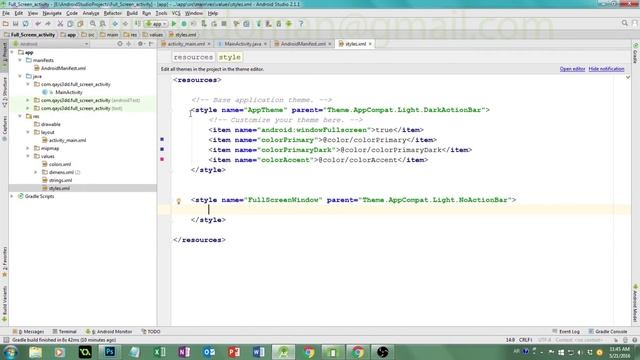This screenshot has height=360, width=640.
Task: Click the Windows Start orb
Action: 10,352
